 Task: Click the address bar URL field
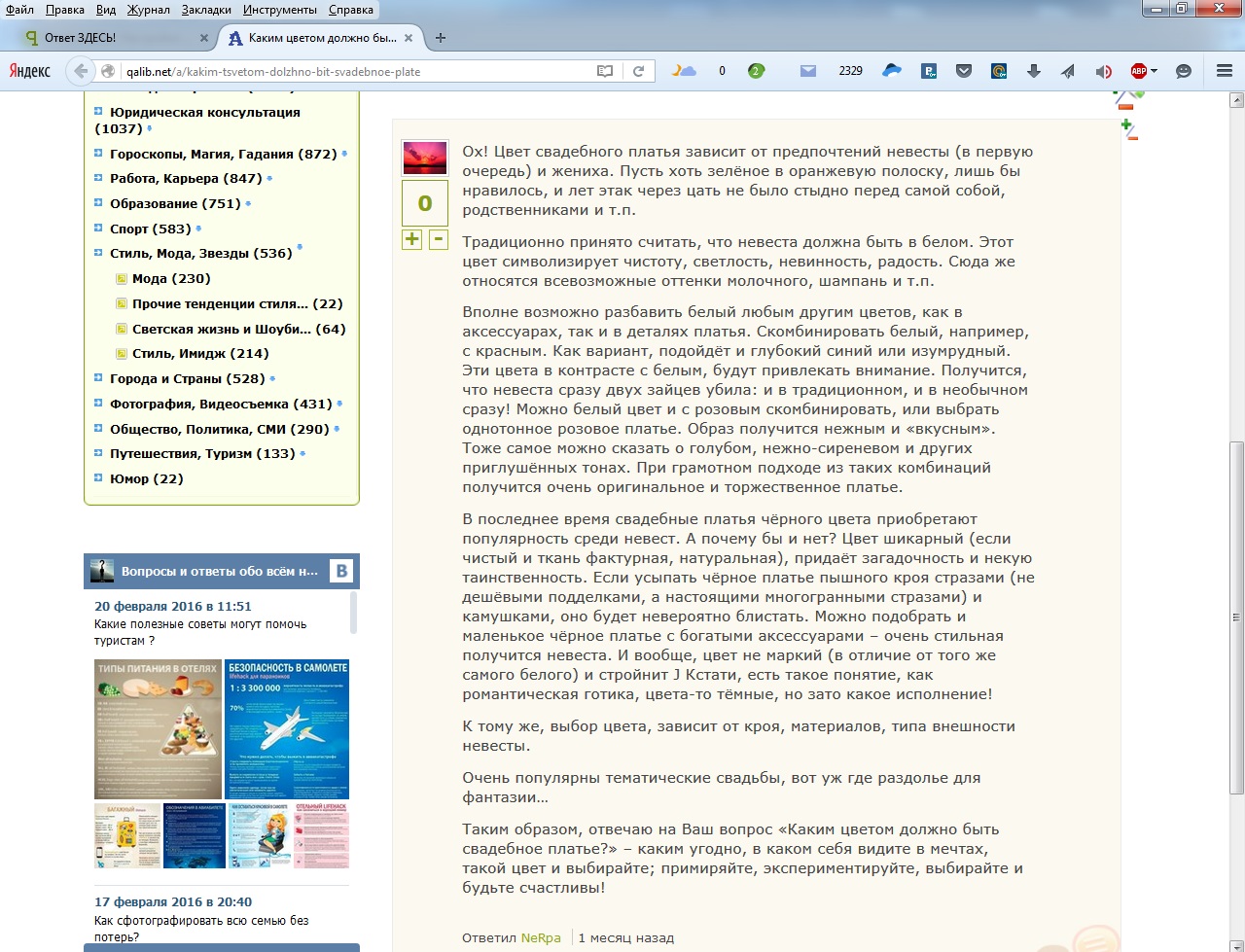[x=355, y=71]
